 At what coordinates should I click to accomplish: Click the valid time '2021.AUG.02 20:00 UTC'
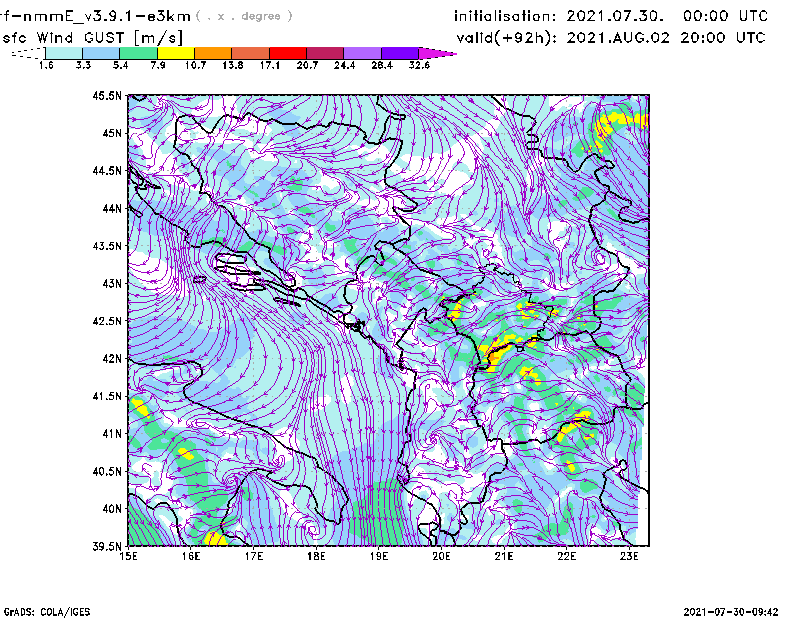[x=666, y=38]
